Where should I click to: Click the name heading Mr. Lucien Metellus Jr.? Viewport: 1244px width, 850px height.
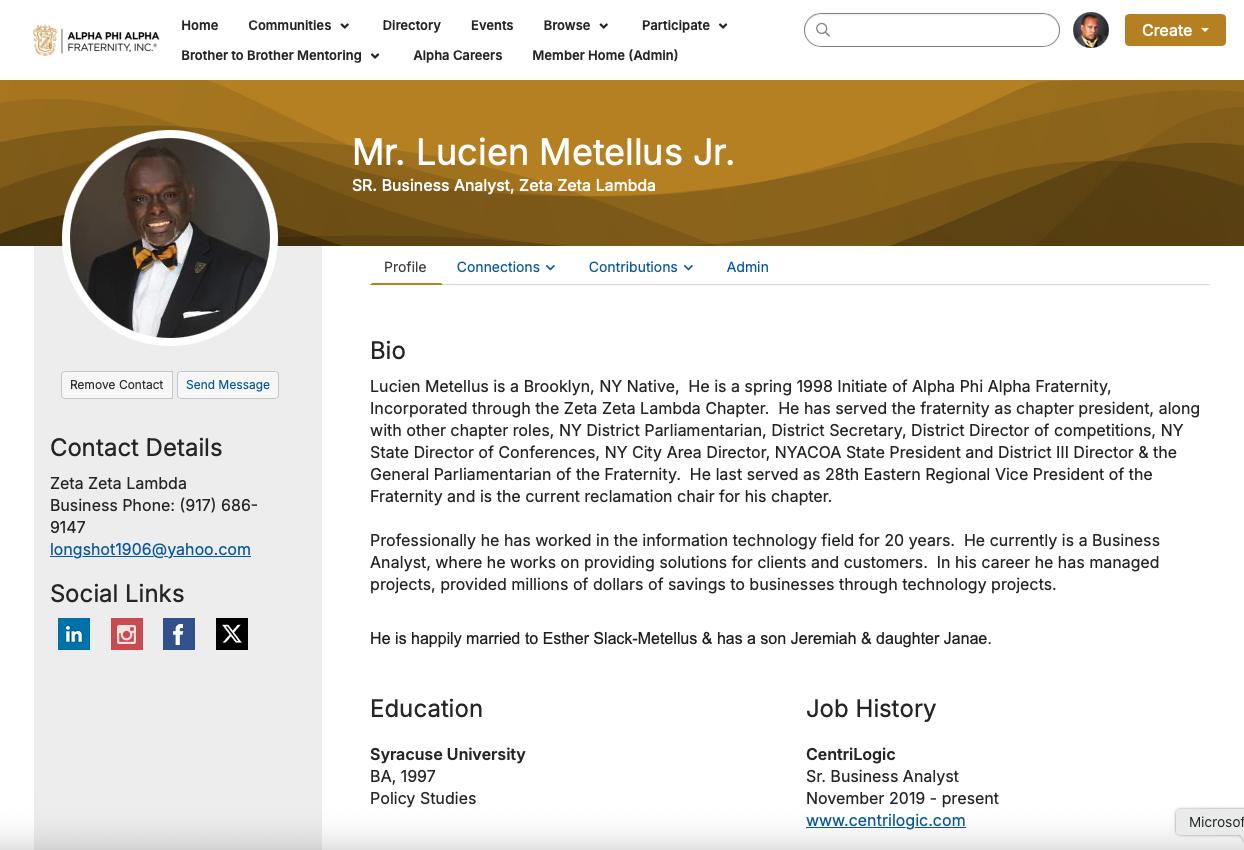tap(543, 152)
